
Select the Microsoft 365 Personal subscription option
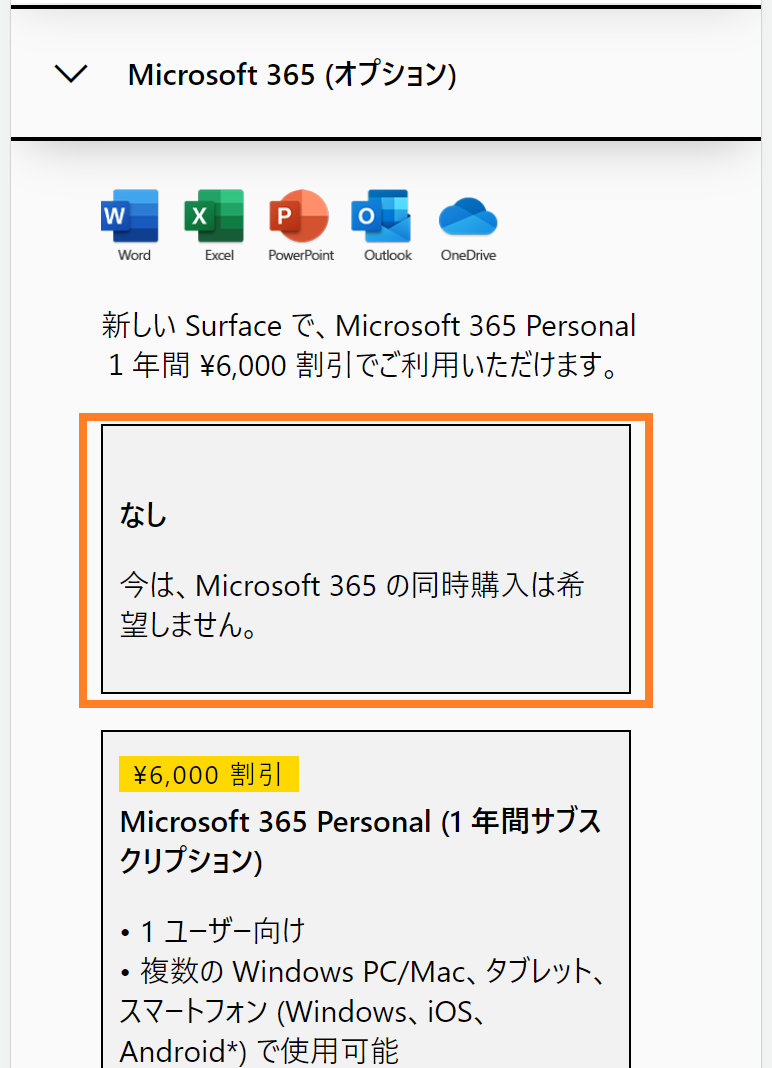coord(365,900)
